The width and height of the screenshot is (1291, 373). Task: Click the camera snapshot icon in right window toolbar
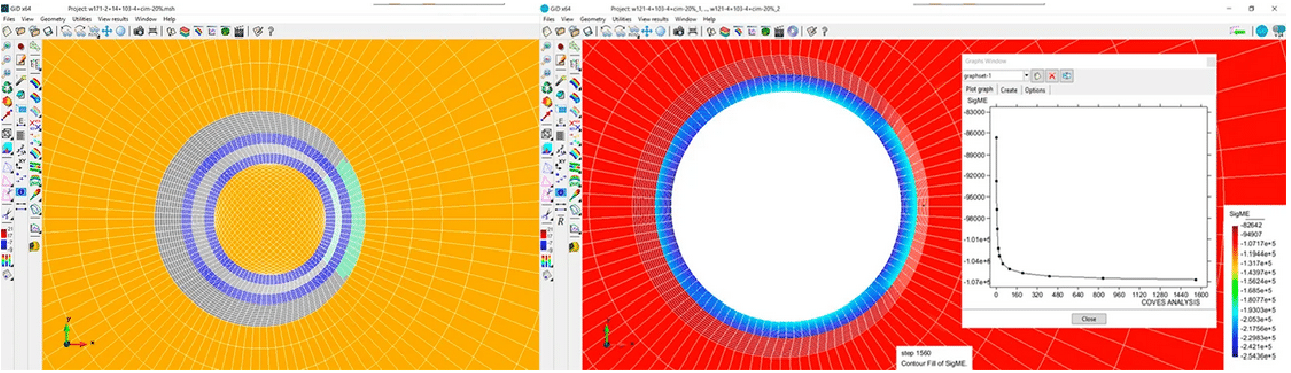[x=679, y=31]
